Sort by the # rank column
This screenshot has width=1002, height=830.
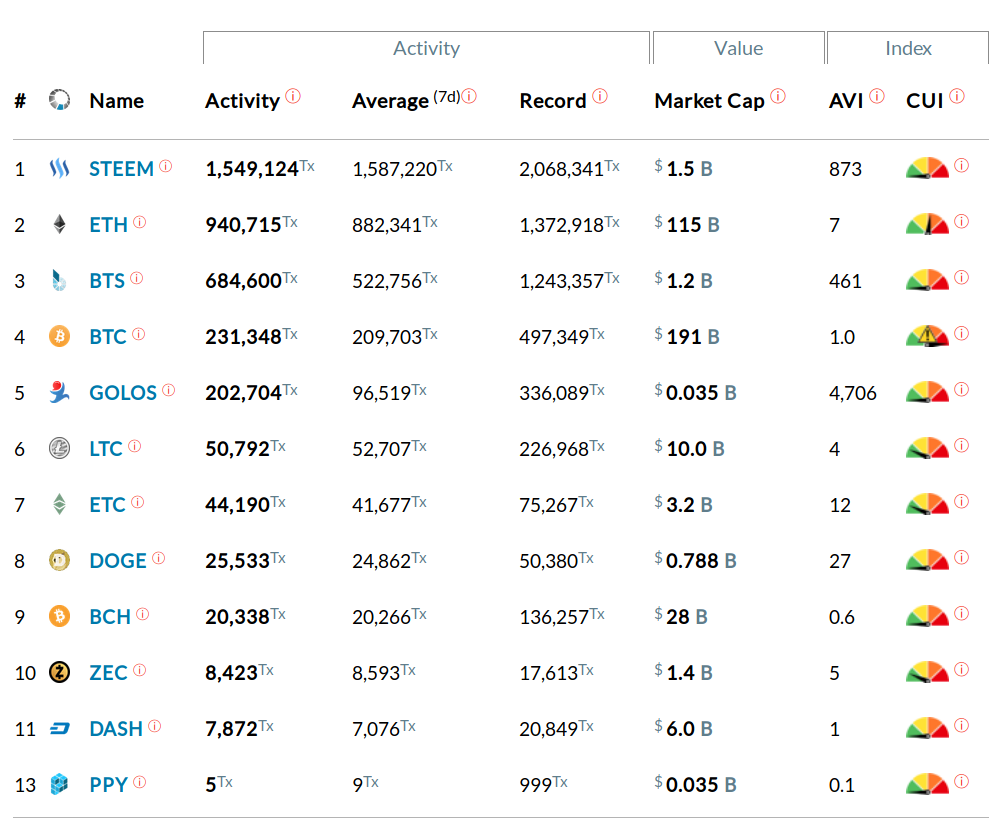(x=20, y=101)
